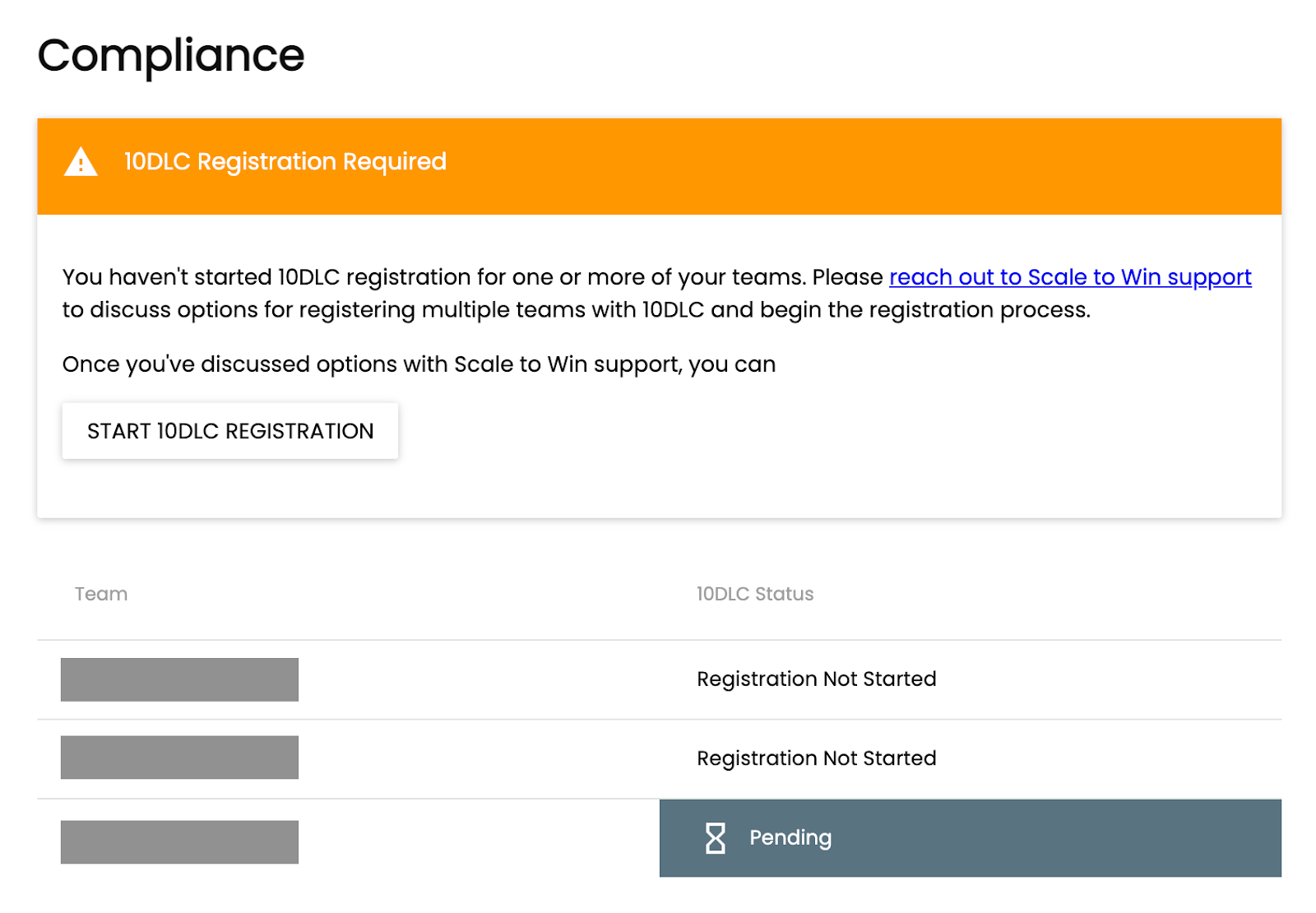Click the text "to discuss options for registering"
1316x913 pixels.
(576, 310)
